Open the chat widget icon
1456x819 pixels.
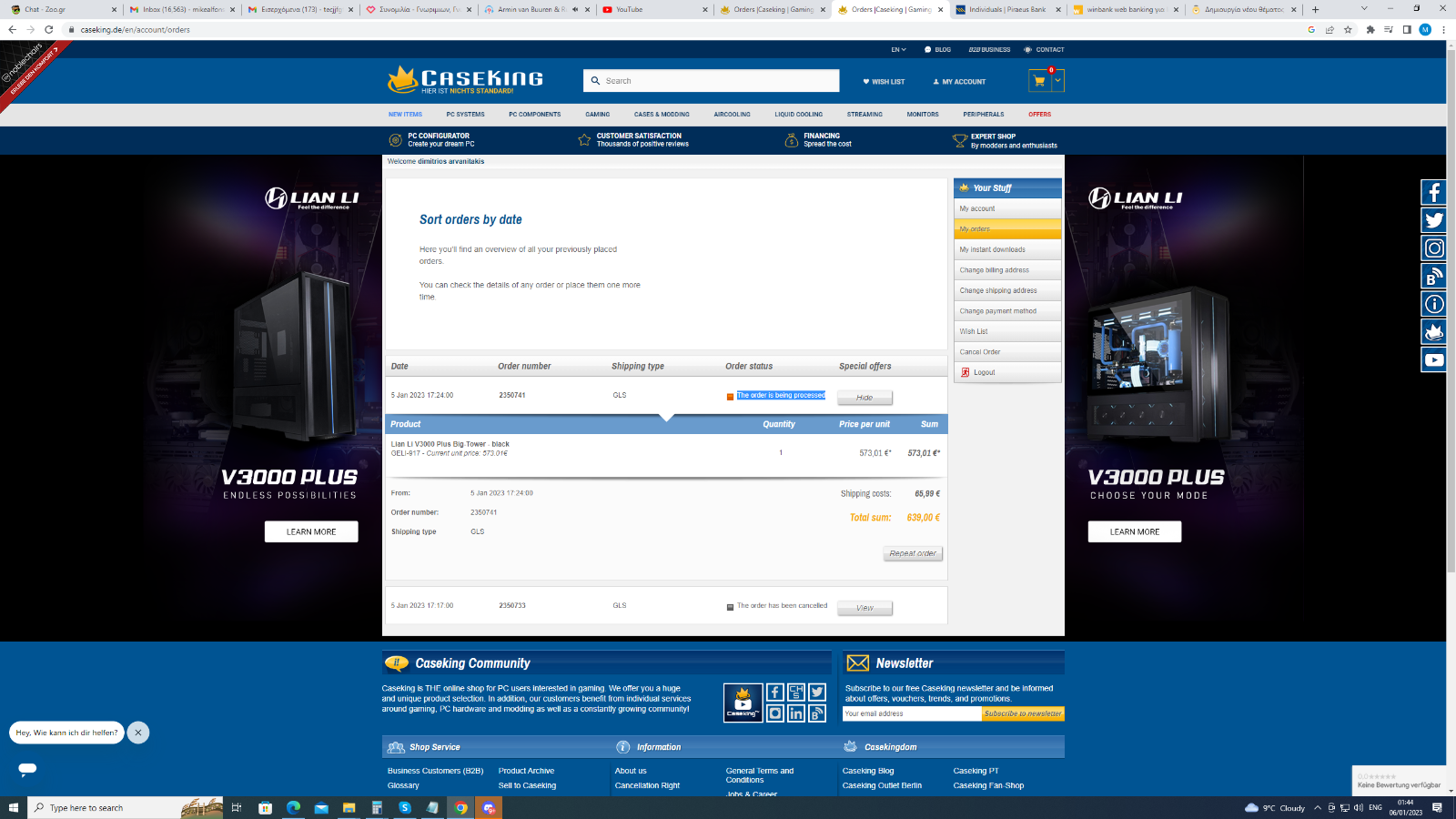(x=27, y=769)
